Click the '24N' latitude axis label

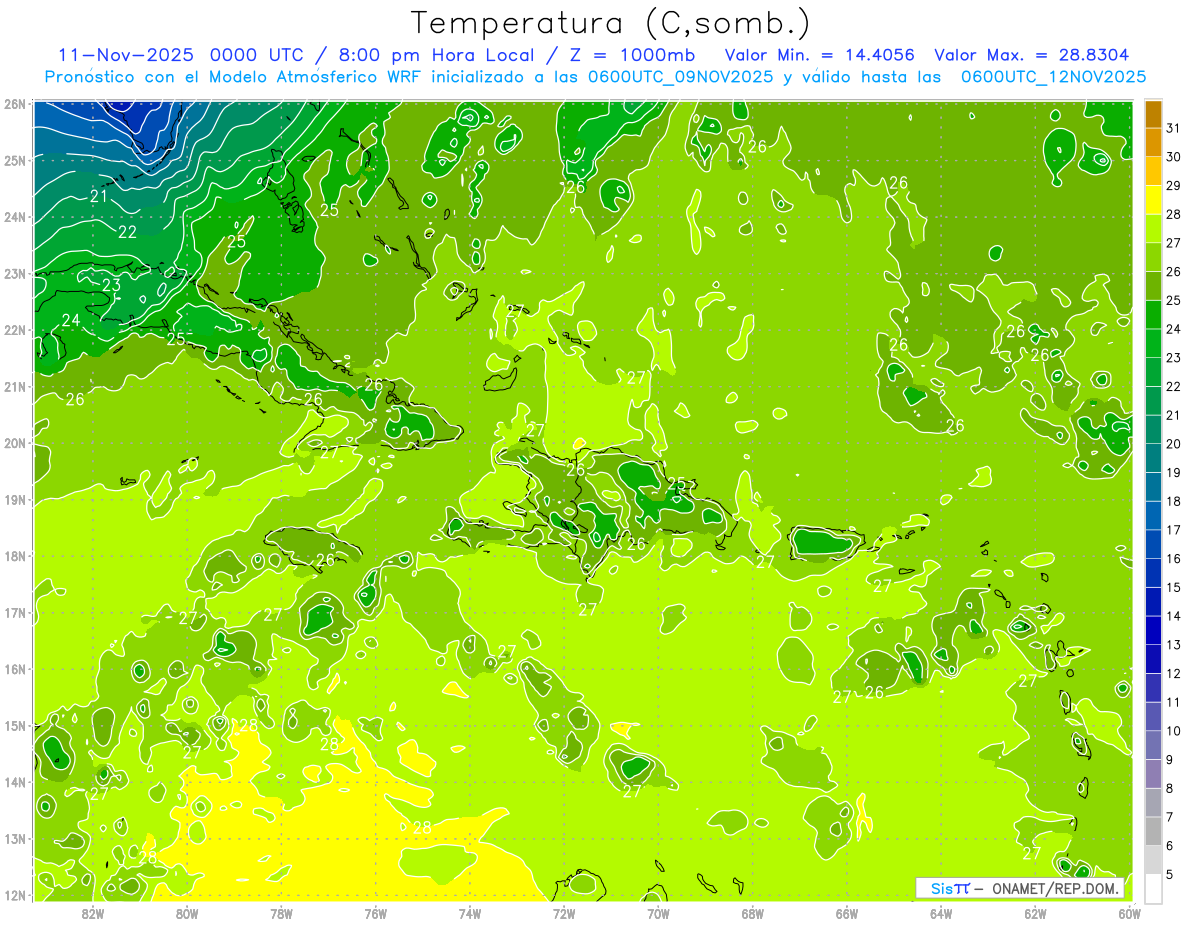(15, 217)
